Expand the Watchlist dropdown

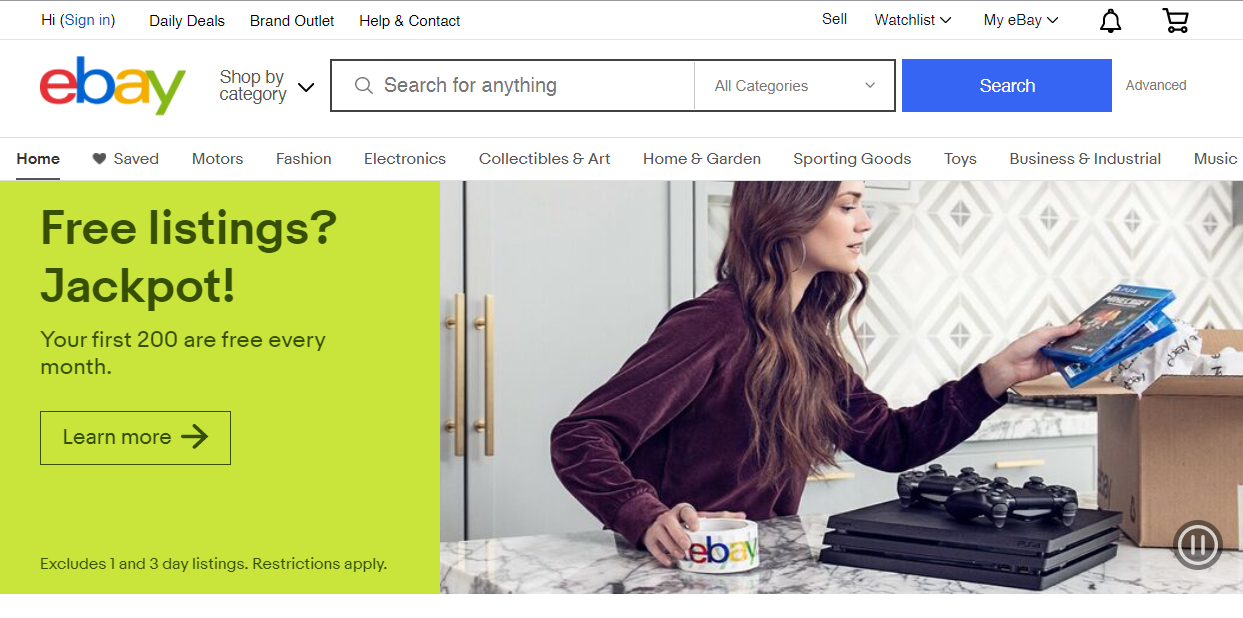point(913,20)
